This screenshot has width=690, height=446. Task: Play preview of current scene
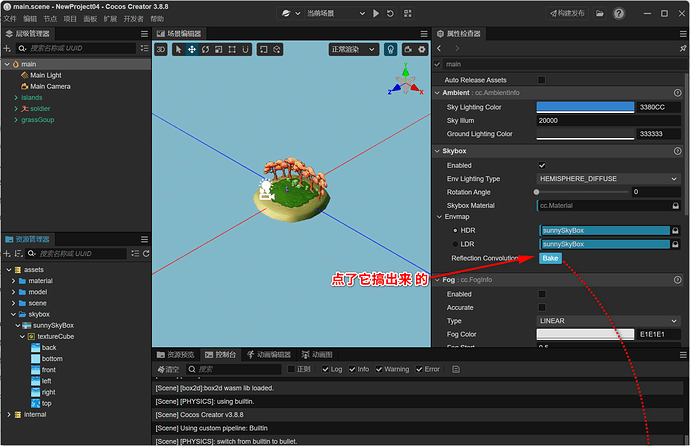[376, 13]
